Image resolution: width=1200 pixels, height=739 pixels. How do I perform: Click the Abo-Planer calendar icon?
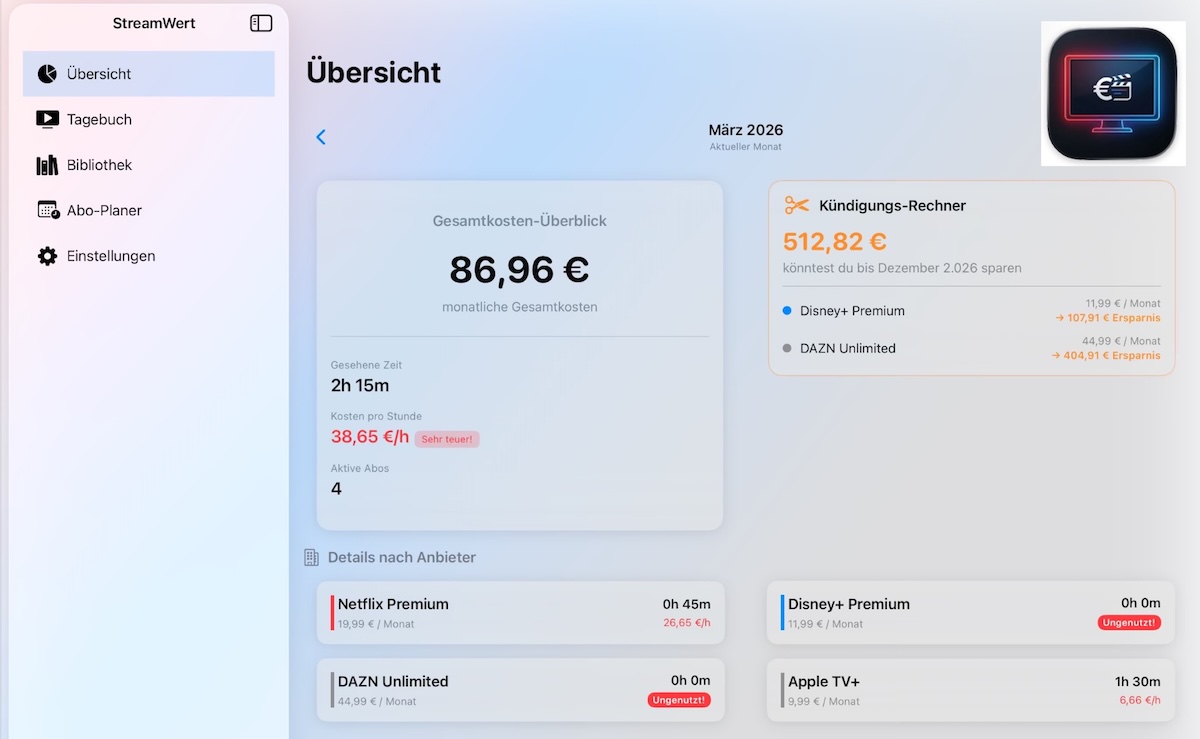click(x=48, y=210)
